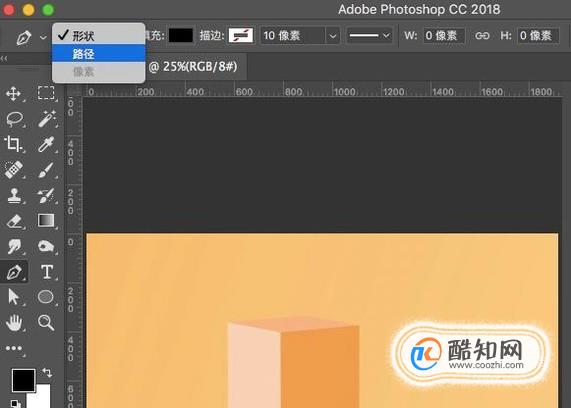Screen dimensions: 571x408
Task: Open the Pen tool preset picker arrow
Action: point(43,37)
